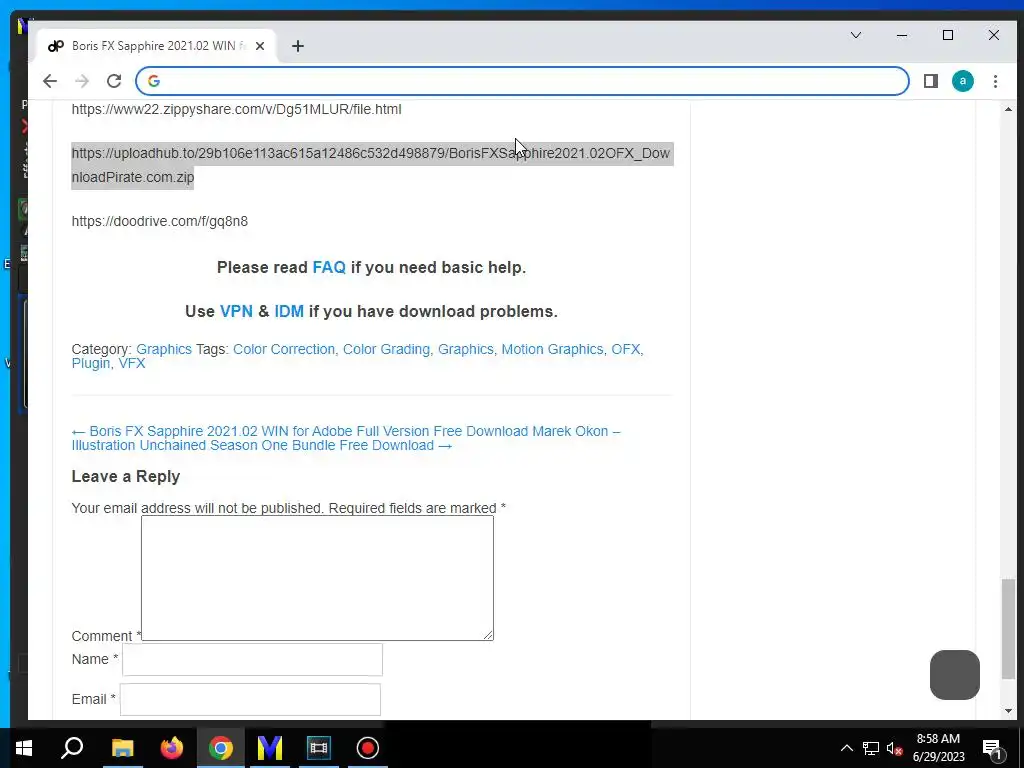This screenshot has width=1024, height=768.
Task: Open the Windows Start menu
Action: coord(24,748)
